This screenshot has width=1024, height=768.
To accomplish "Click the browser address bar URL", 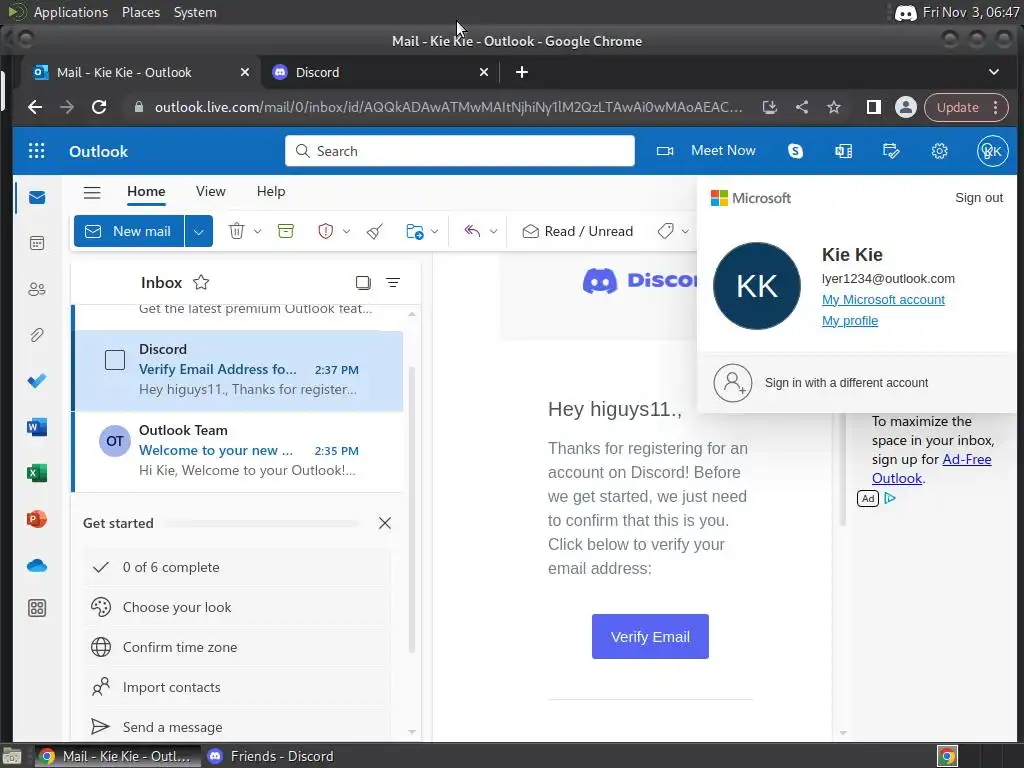I will [448, 107].
